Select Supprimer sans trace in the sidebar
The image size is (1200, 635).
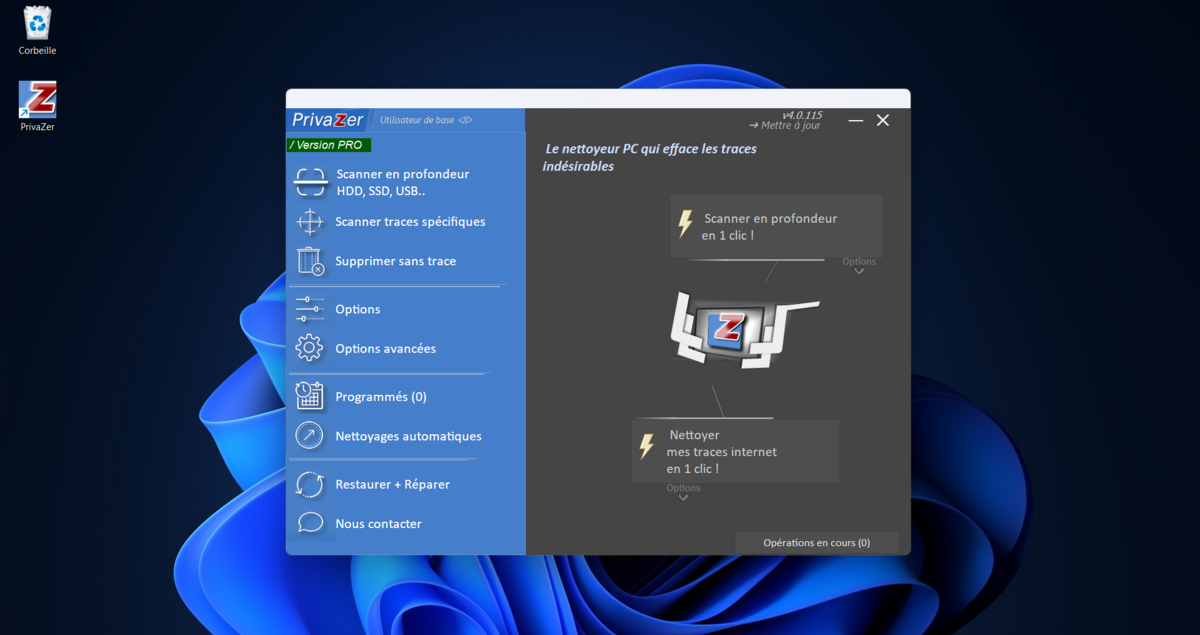coord(396,260)
